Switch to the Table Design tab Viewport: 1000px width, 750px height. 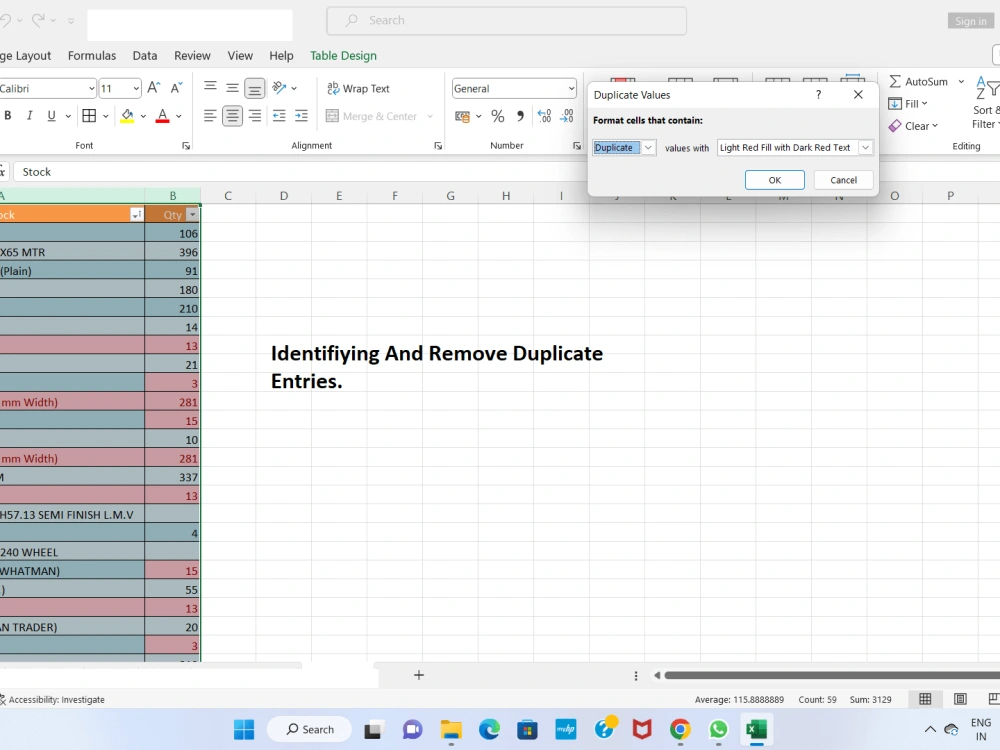(x=343, y=56)
